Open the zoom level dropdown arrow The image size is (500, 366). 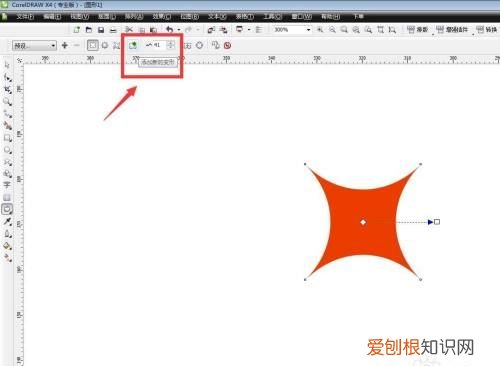(x=309, y=30)
